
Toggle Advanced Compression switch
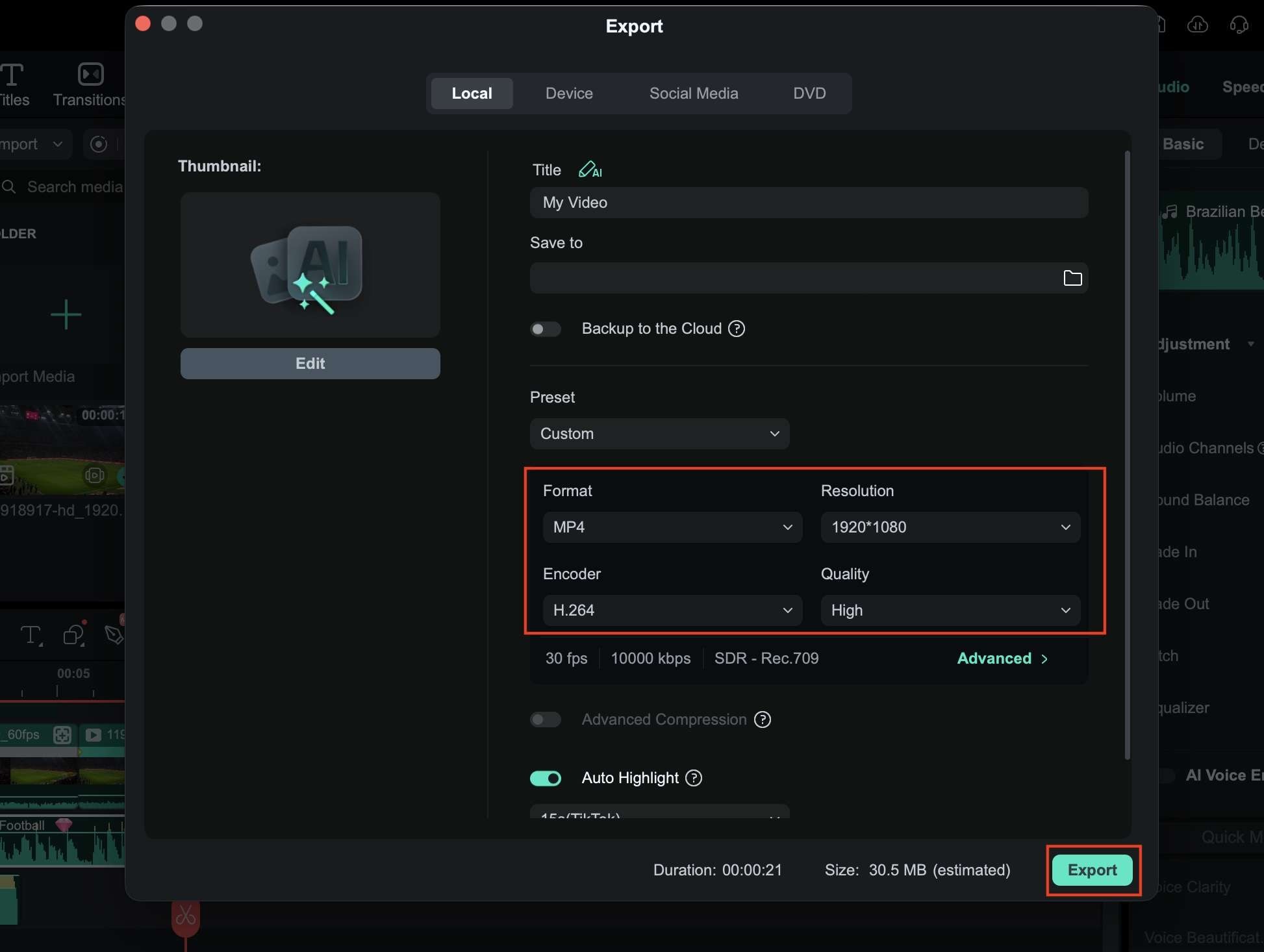[546, 720]
